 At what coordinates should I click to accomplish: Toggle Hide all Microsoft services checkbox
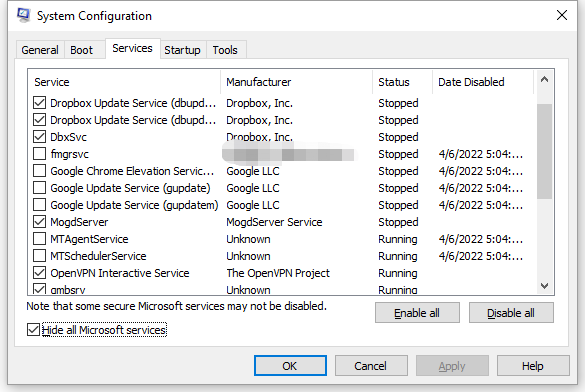tap(33, 330)
